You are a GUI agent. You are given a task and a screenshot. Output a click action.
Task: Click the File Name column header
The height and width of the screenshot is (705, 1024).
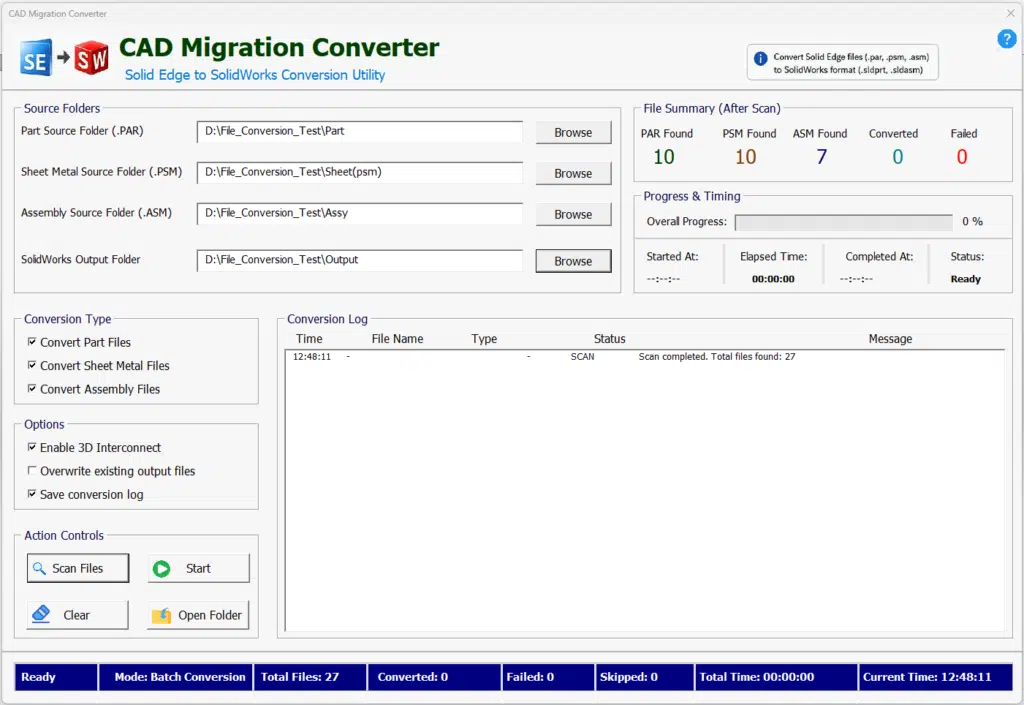(x=397, y=339)
